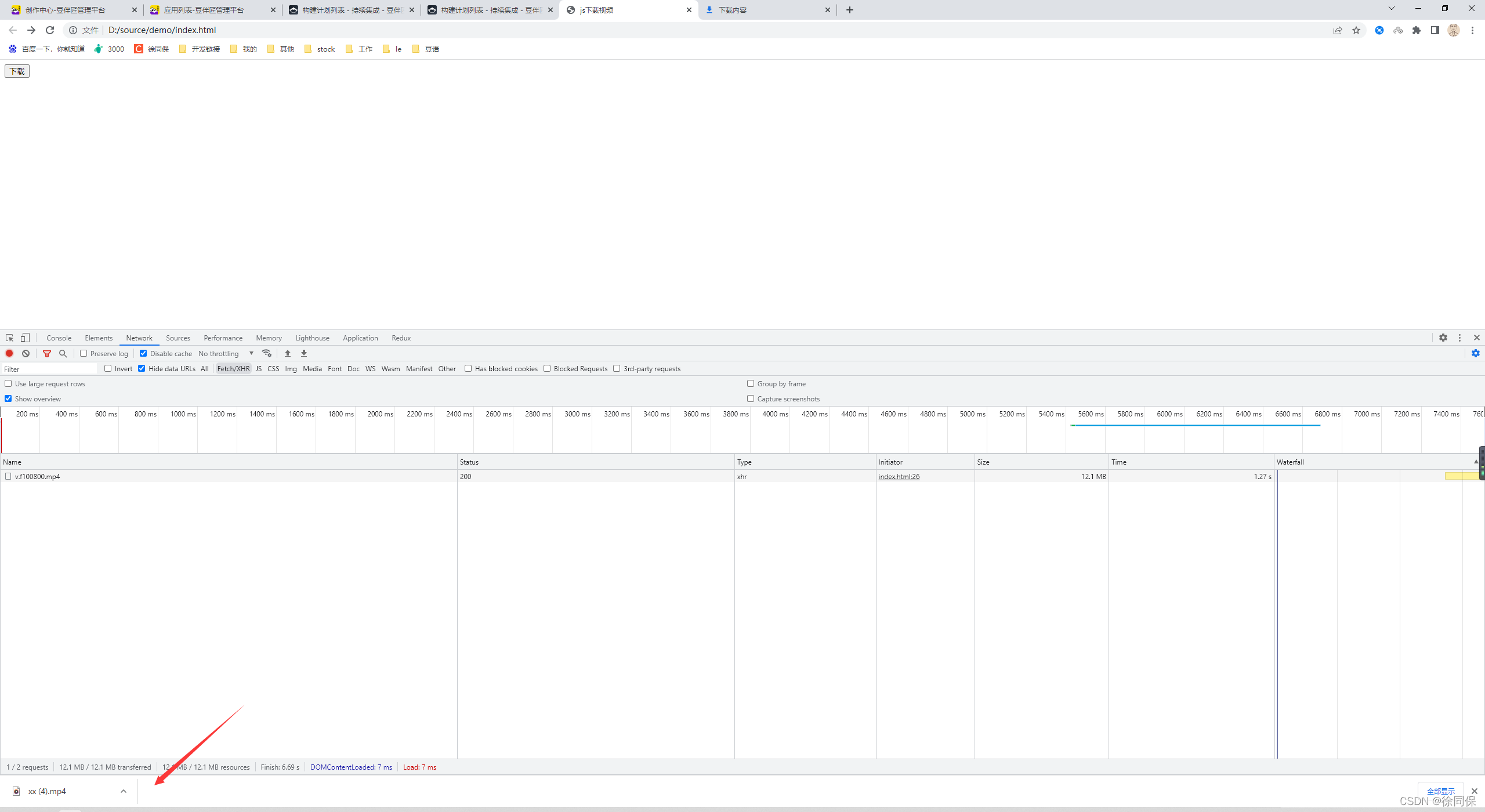This screenshot has width=1485, height=812.
Task: Activate the inspect element picker icon
Action: [x=9, y=338]
